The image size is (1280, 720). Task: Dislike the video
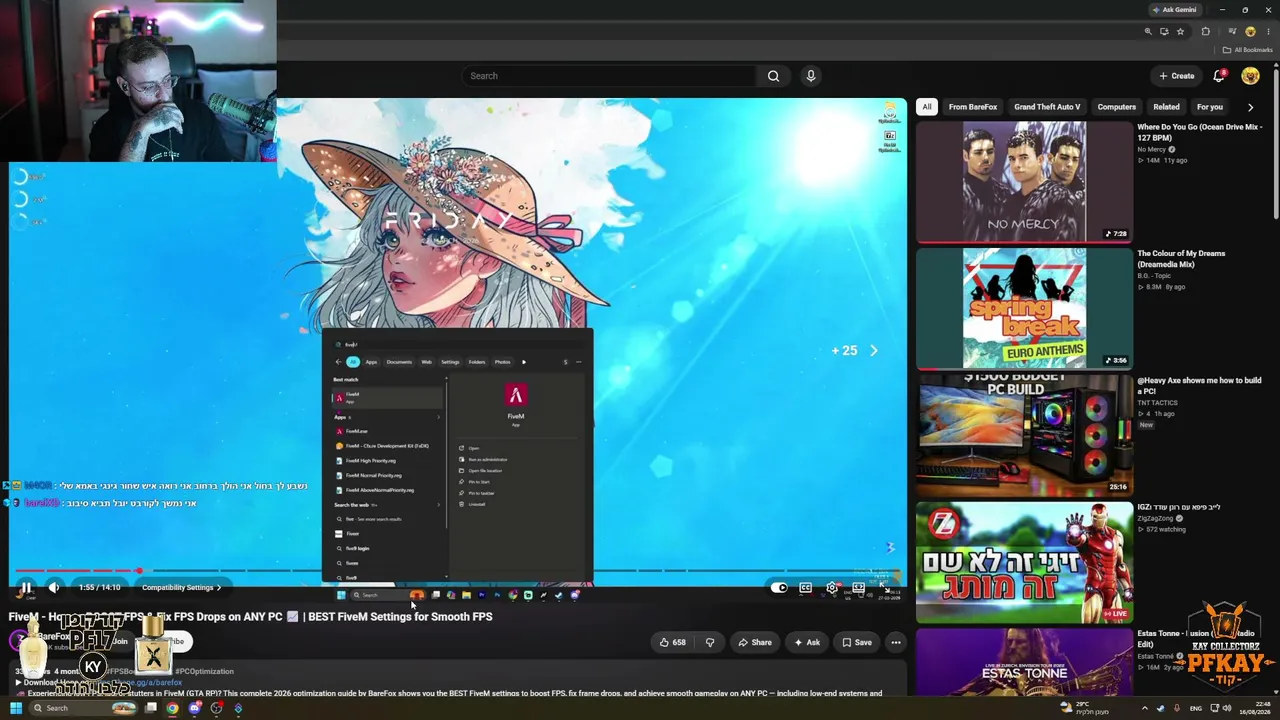[x=710, y=642]
